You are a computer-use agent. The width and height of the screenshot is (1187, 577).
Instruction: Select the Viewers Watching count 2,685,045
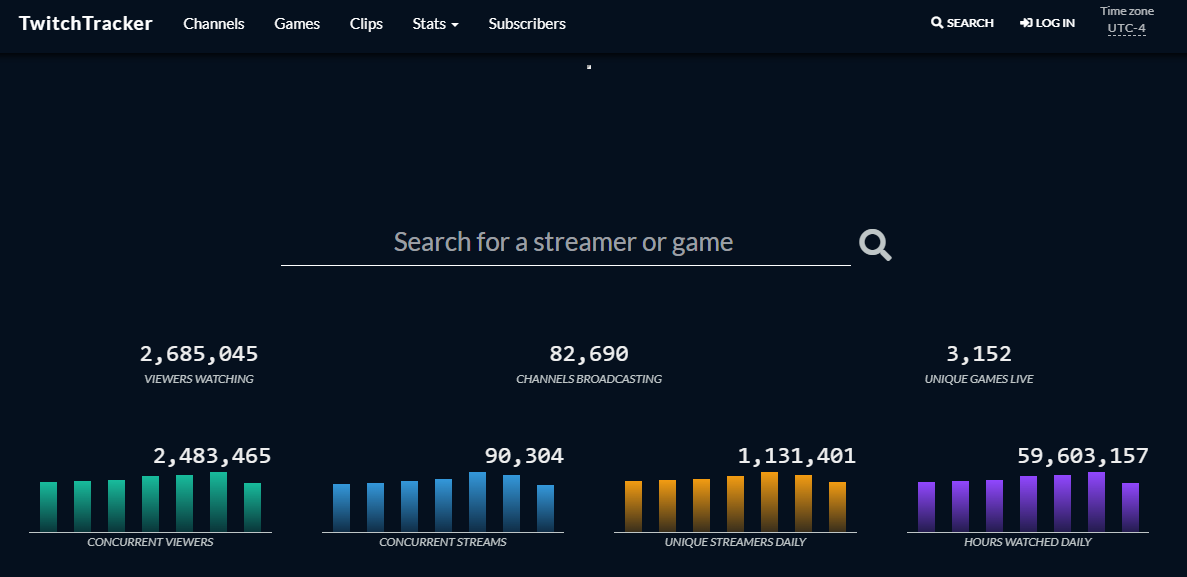[199, 354]
